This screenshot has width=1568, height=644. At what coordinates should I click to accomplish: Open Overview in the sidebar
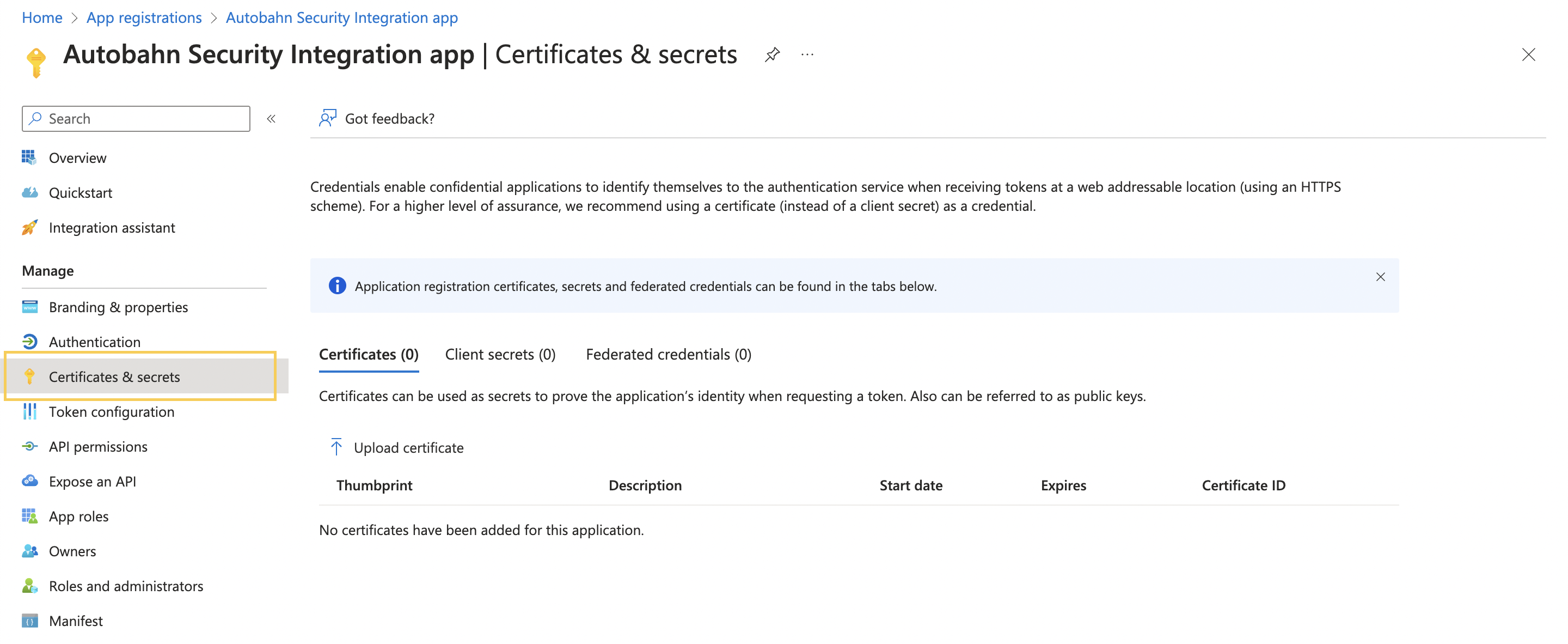[77, 157]
